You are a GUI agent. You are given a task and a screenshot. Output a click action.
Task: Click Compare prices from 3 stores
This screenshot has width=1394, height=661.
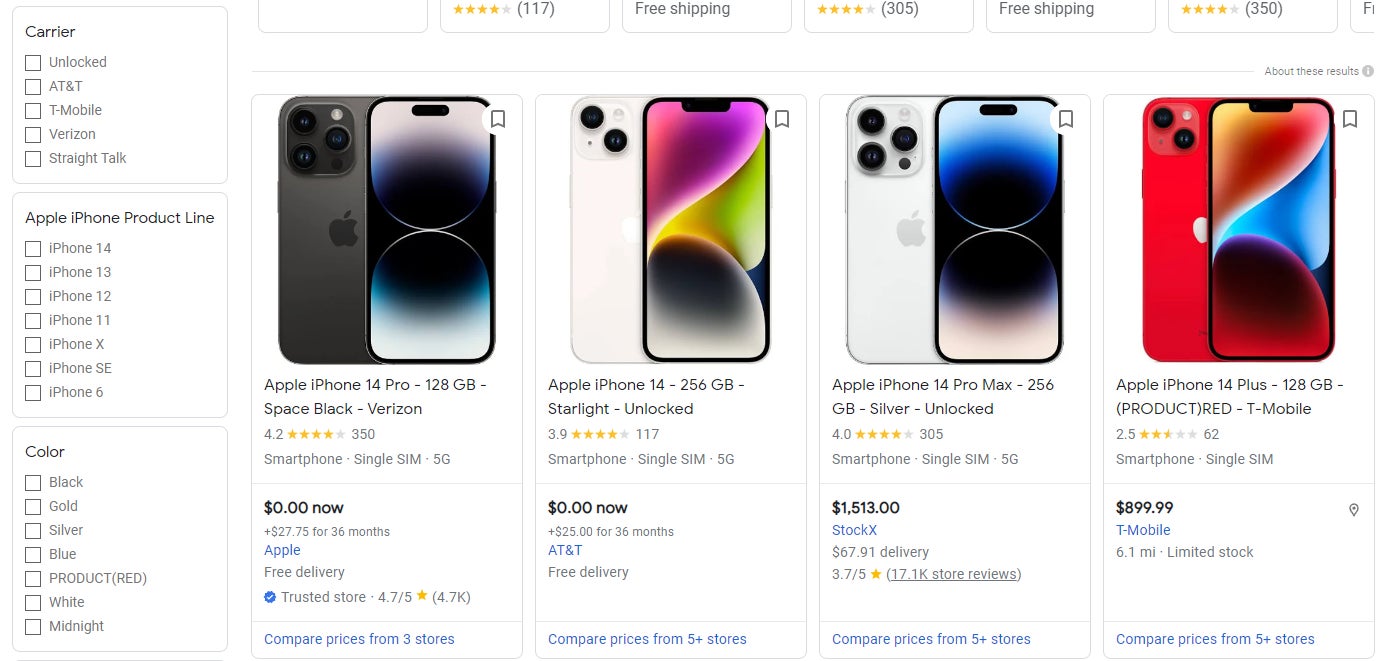[359, 638]
